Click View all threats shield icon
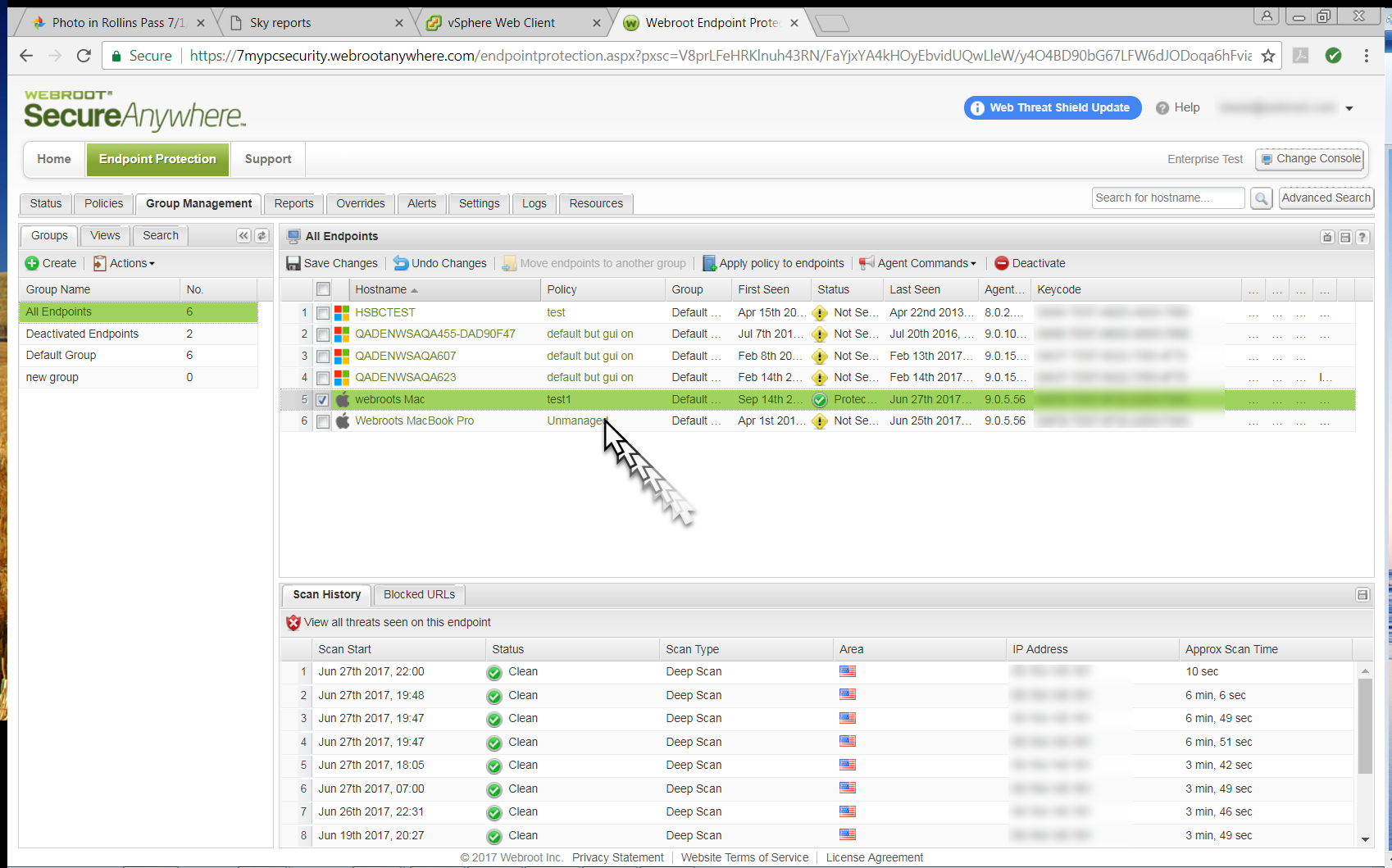The image size is (1392, 868). tap(293, 623)
